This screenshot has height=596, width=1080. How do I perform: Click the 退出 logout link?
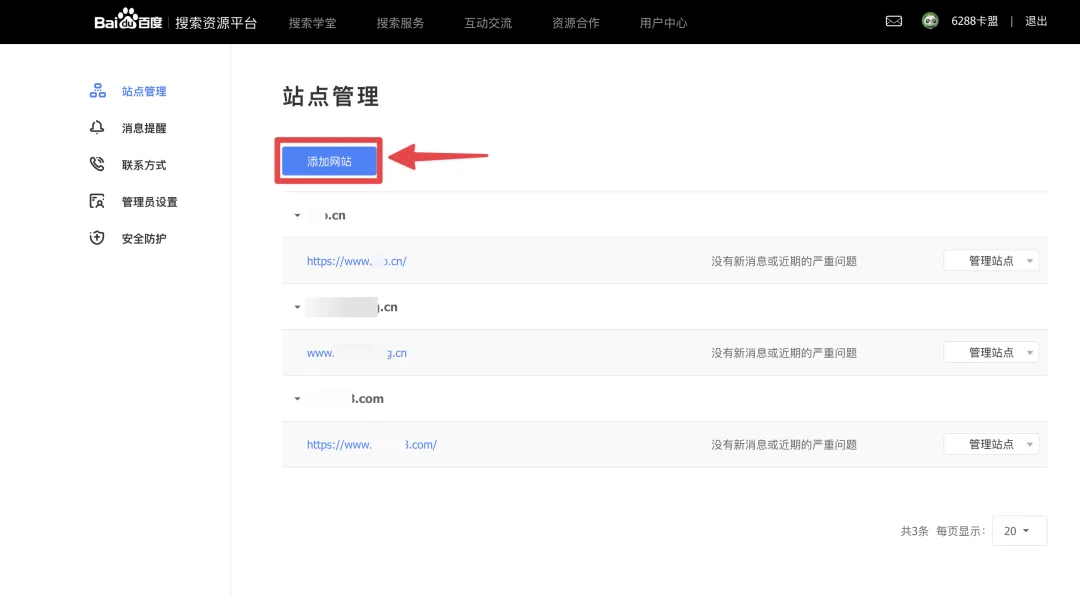pyautogui.click(x=1036, y=21)
